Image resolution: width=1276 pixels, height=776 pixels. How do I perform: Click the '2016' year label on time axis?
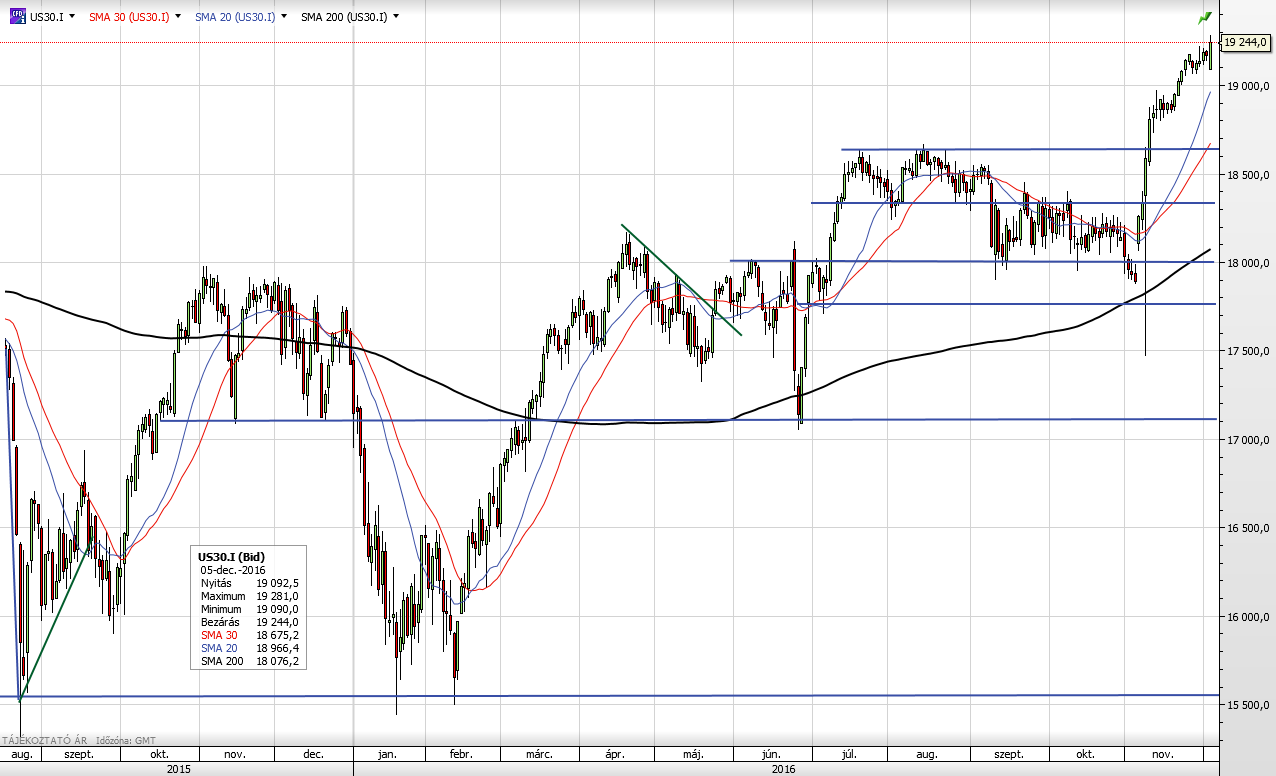(x=783, y=768)
